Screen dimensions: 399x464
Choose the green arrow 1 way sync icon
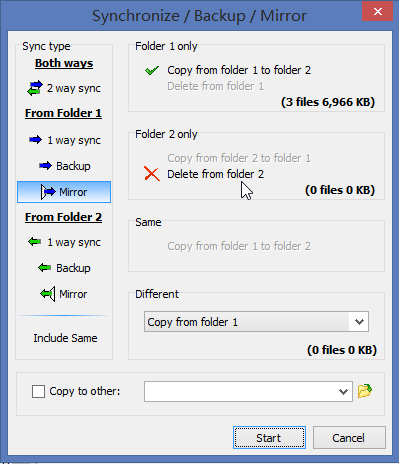click(35, 241)
